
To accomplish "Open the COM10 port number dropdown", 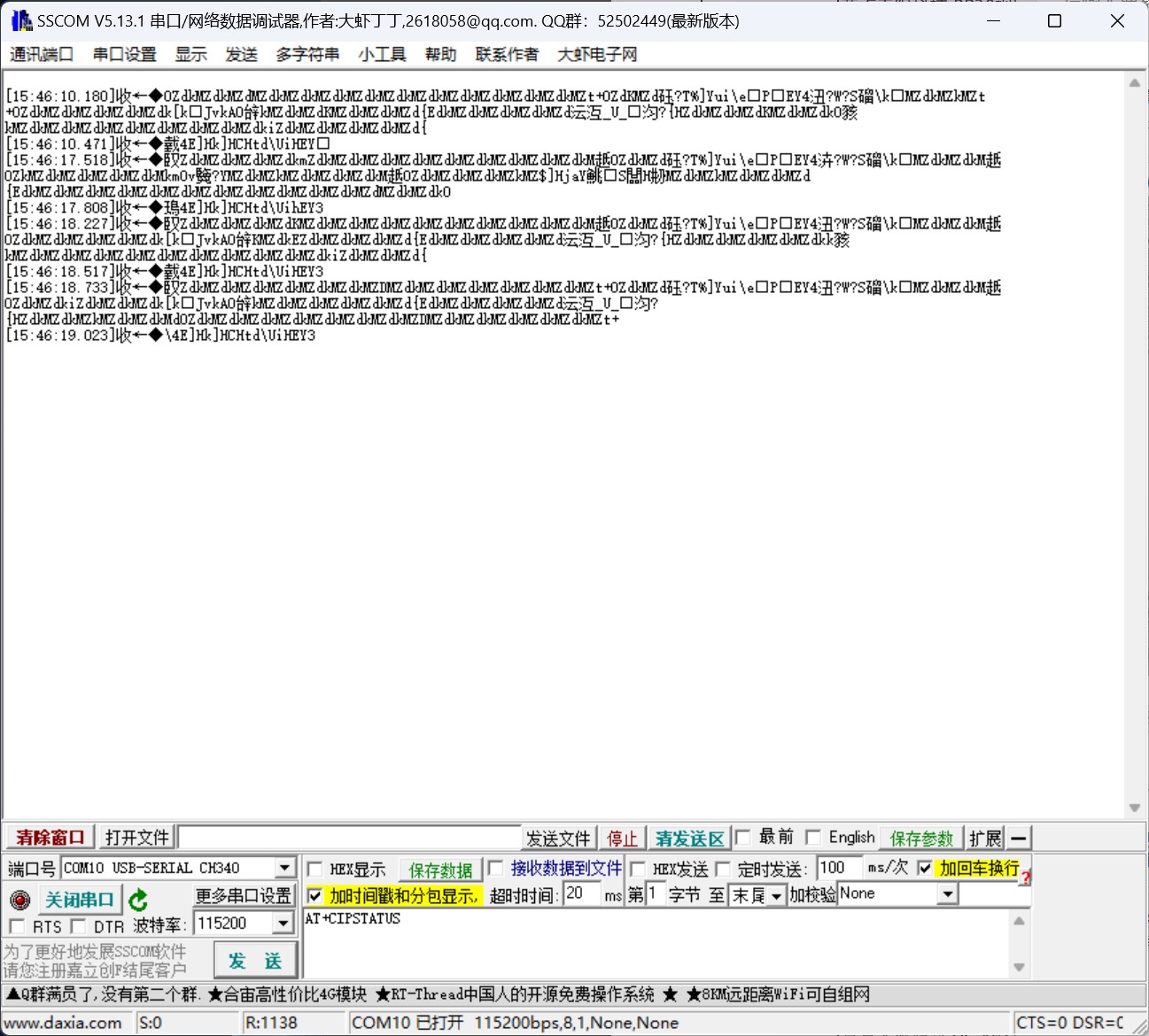I will (284, 869).
